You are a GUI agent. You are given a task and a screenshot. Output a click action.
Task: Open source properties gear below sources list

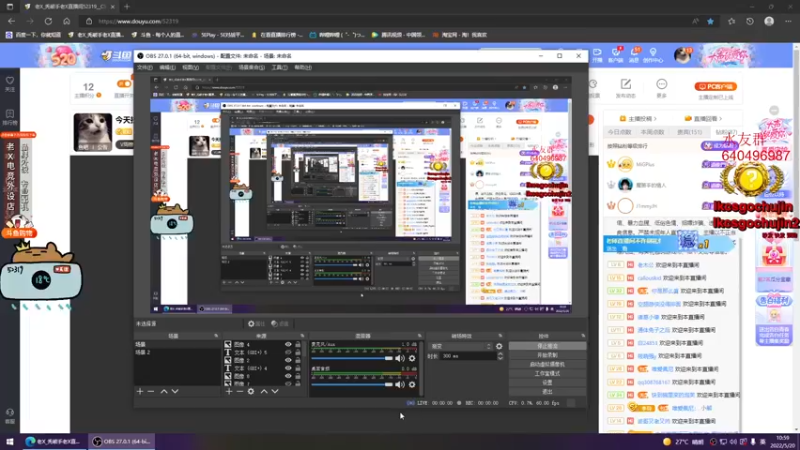(x=251, y=391)
